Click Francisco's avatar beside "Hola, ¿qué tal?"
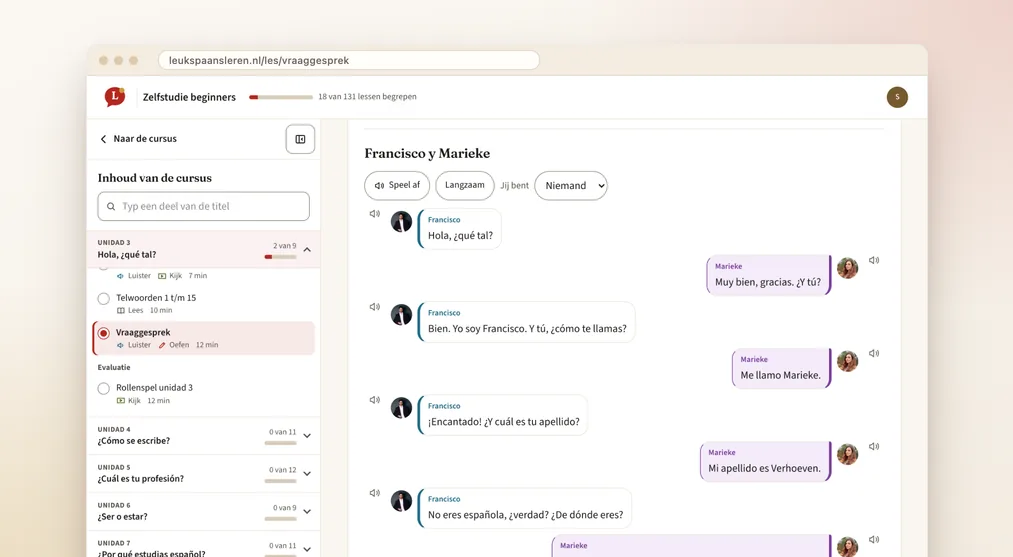The height and width of the screenshot is (557, 1013). click(401, 222)
